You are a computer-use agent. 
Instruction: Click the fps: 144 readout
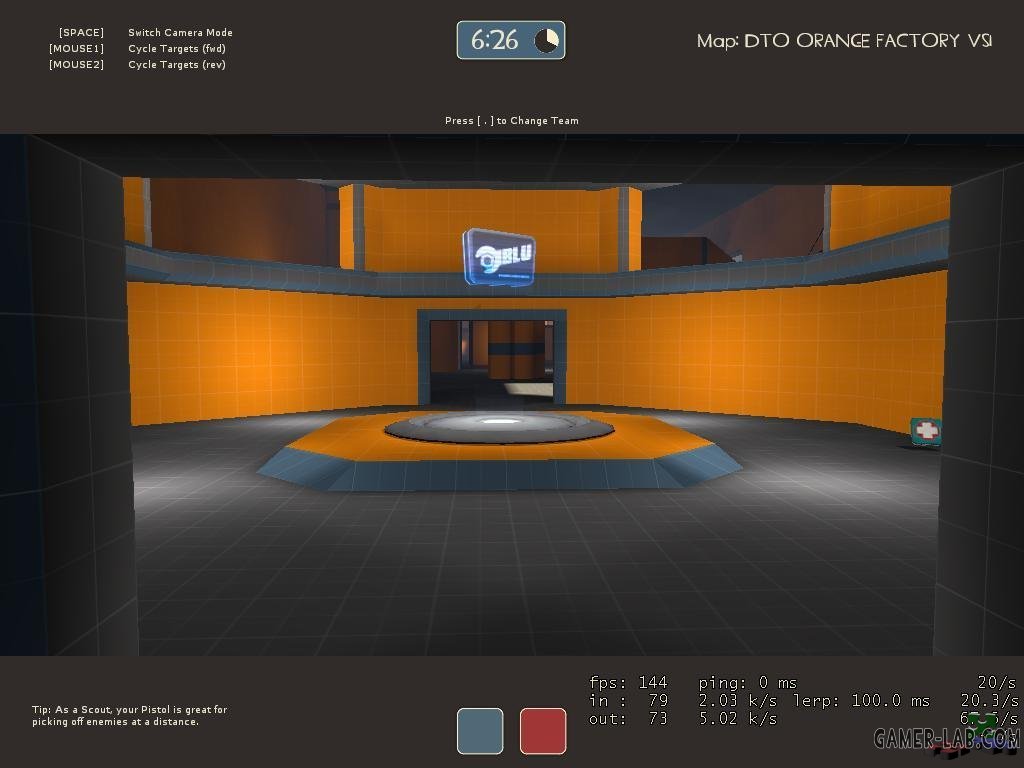pyautogui.click(x=628, y=683)
